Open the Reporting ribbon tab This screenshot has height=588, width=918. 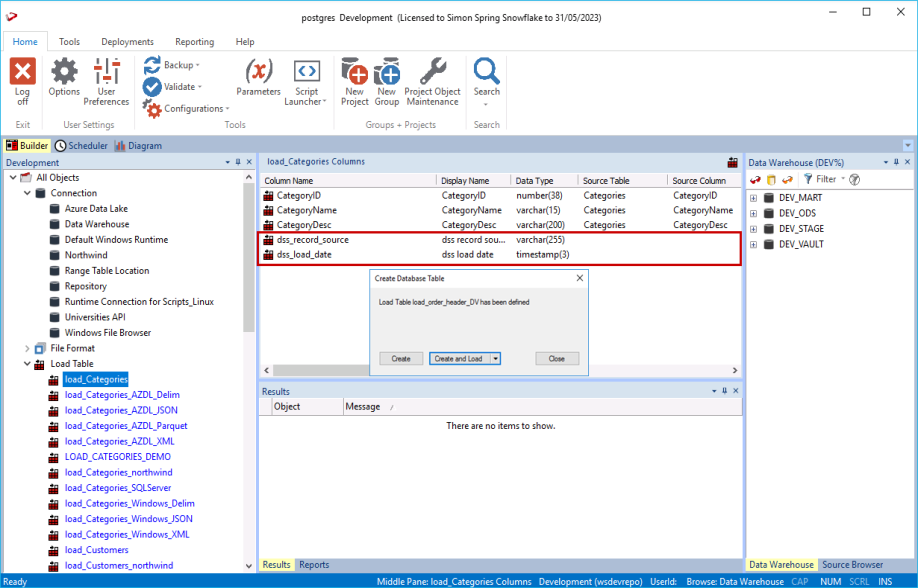coord(194,42)
